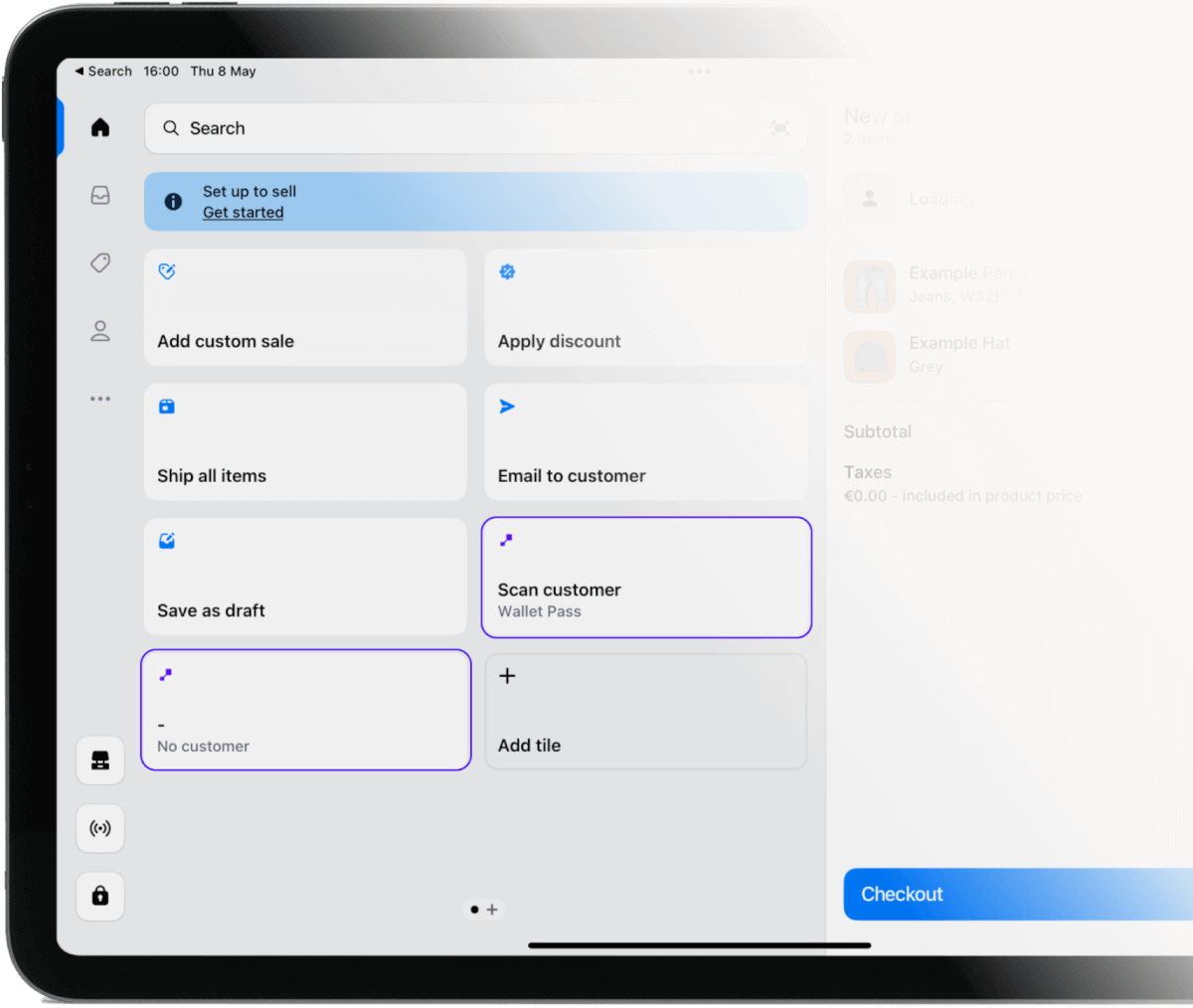
Task: Click the Example Hat cart item text
Action: point(959,343)
